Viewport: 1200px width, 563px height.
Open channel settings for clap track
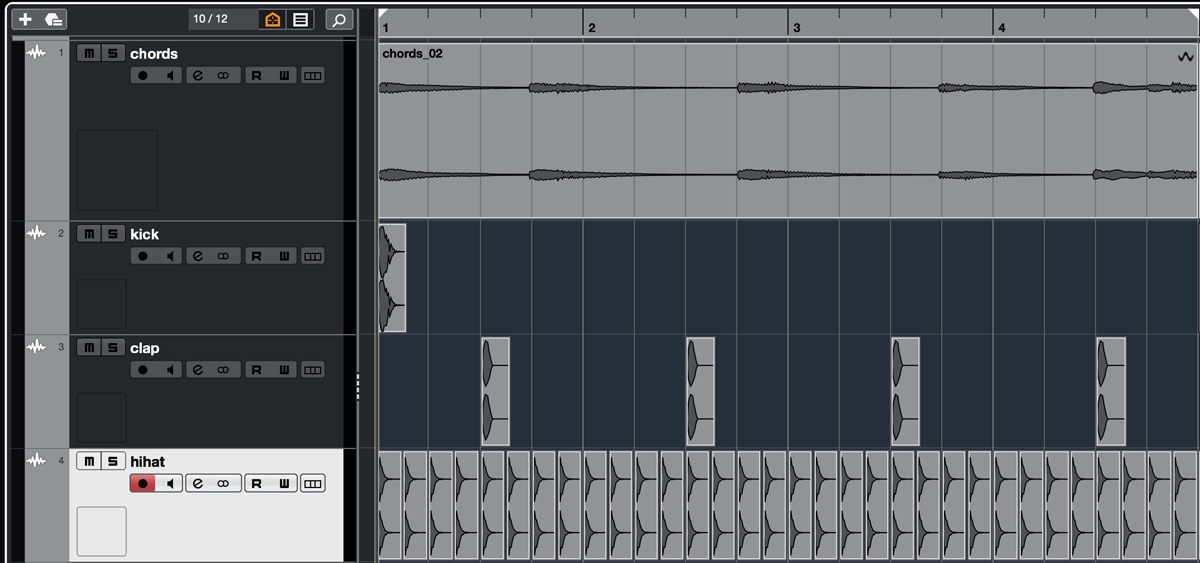click(x=198, y=369)
